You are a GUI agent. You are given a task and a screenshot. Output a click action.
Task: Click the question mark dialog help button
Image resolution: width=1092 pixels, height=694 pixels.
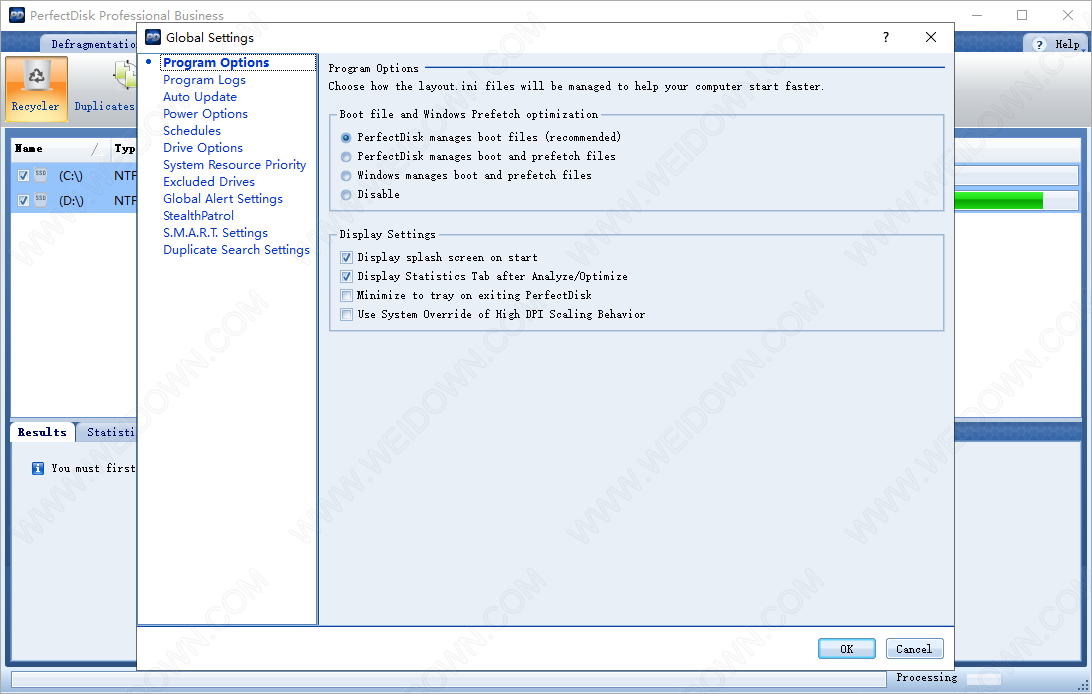tap(885, 37)
